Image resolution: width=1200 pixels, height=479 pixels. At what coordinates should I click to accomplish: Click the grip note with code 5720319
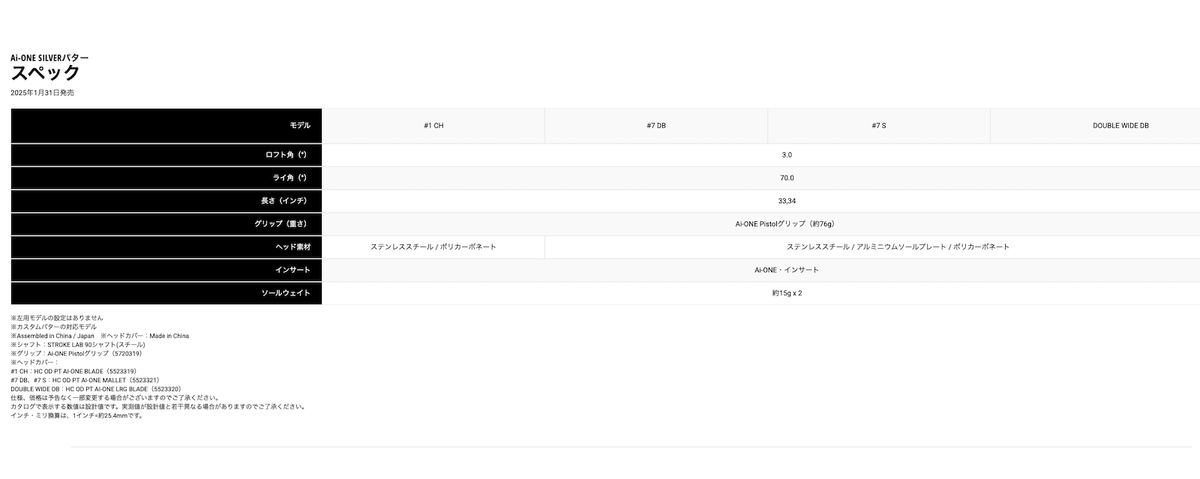76,354
